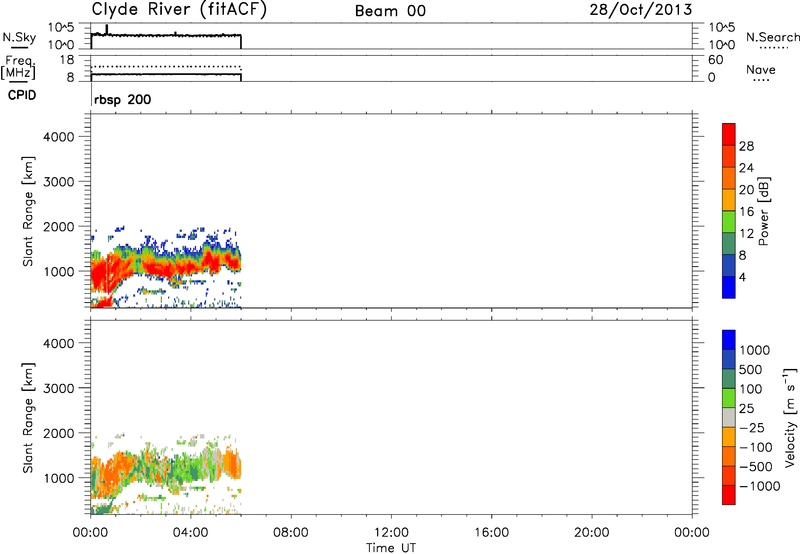Click the 'Time UT' axis title
This screenshot has height=554, width=800.
coord(391,548)
